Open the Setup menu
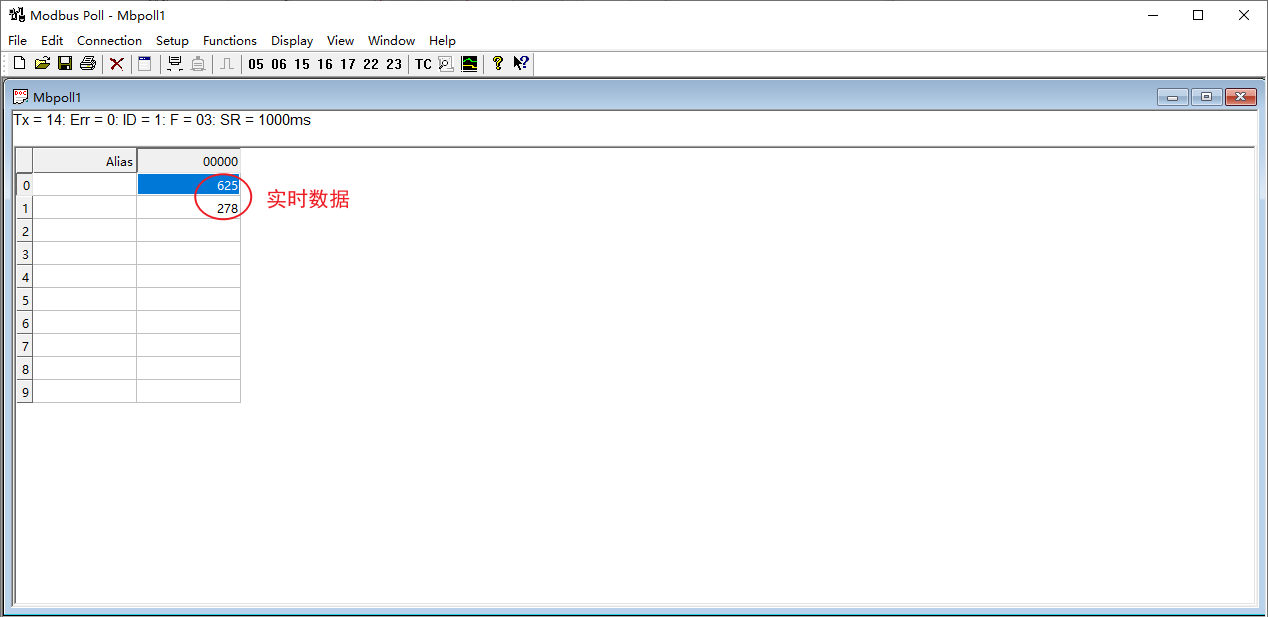 pyautogui.click(x=172, y=41)
